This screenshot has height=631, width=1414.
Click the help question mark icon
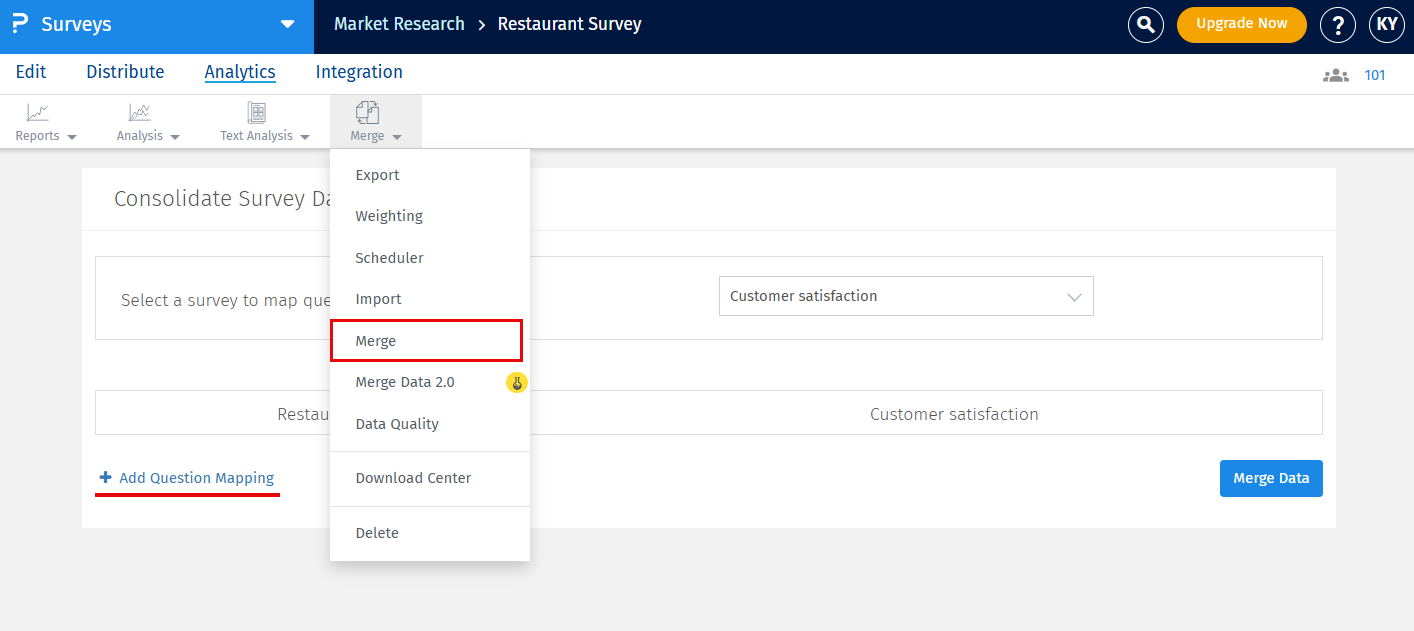(x=1338, y=25)
